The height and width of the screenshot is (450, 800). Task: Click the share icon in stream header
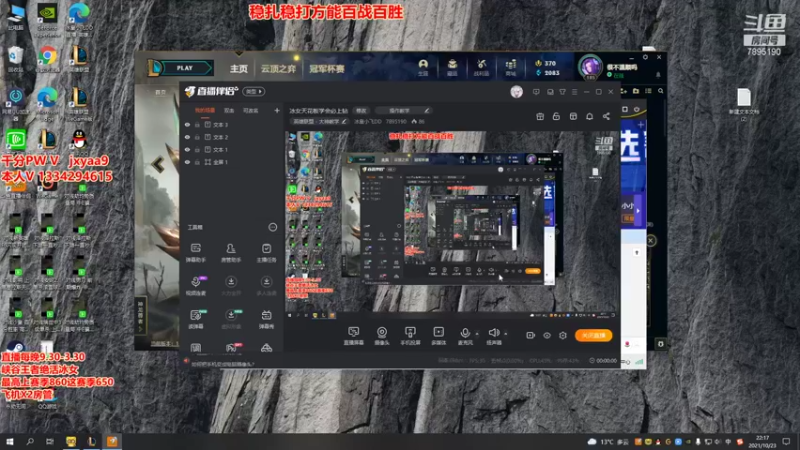(606, 116)
